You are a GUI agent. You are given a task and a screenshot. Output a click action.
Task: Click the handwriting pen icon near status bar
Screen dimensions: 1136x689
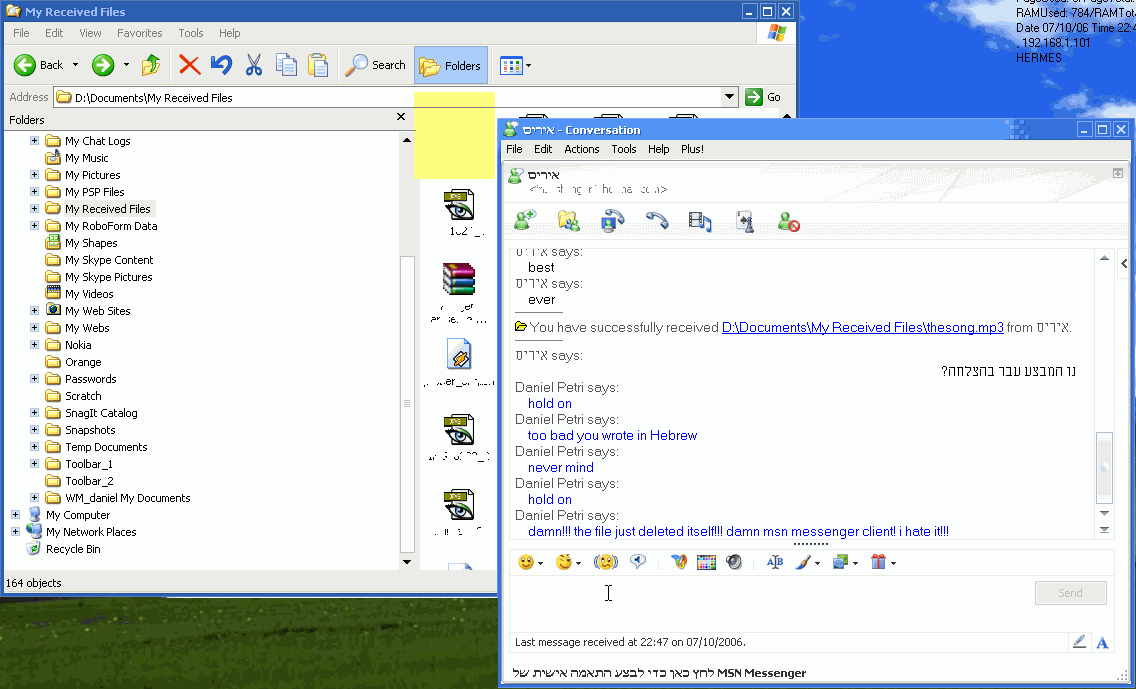pos(1079,642)
